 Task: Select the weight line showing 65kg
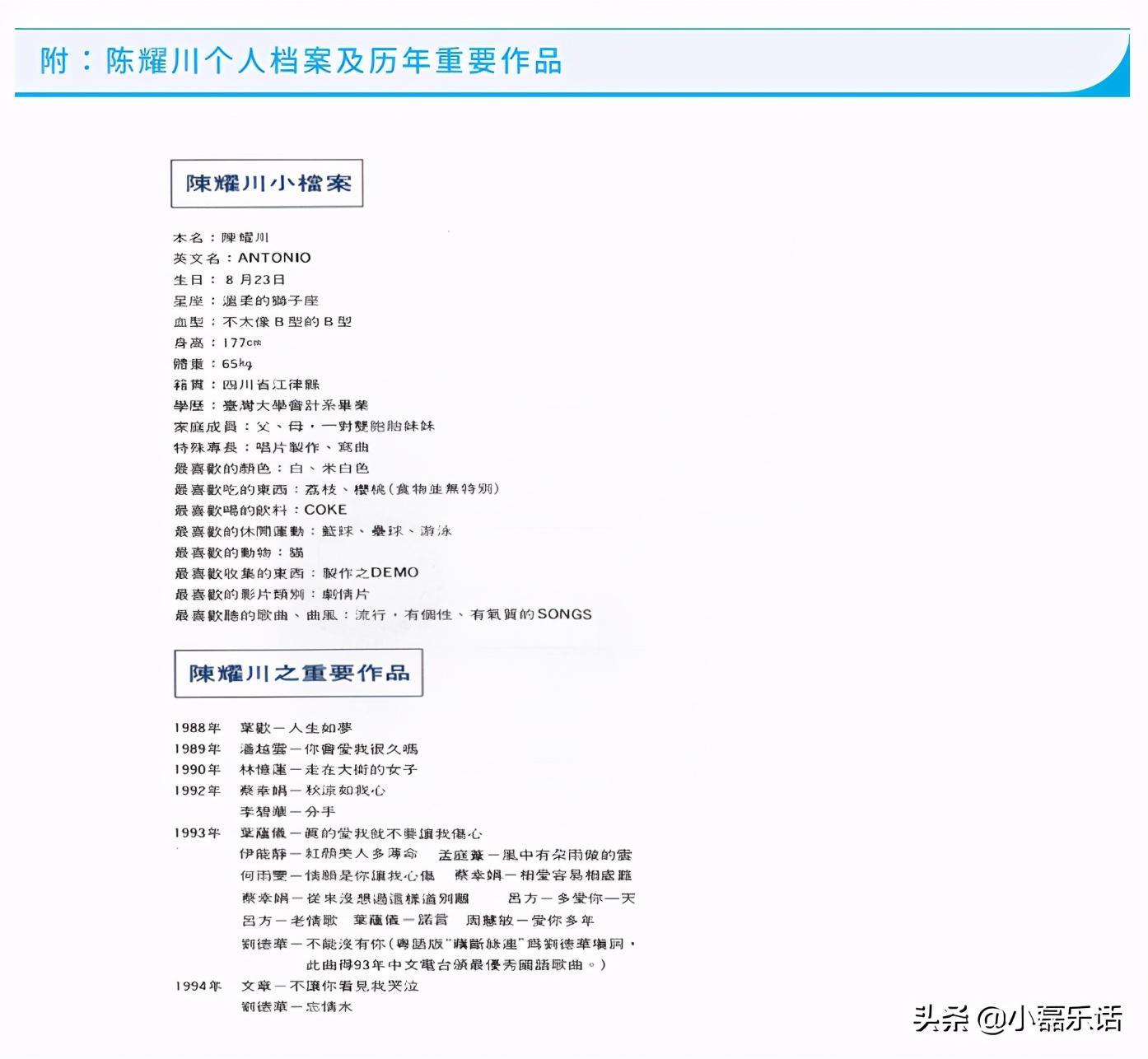(x=212, y=364)
